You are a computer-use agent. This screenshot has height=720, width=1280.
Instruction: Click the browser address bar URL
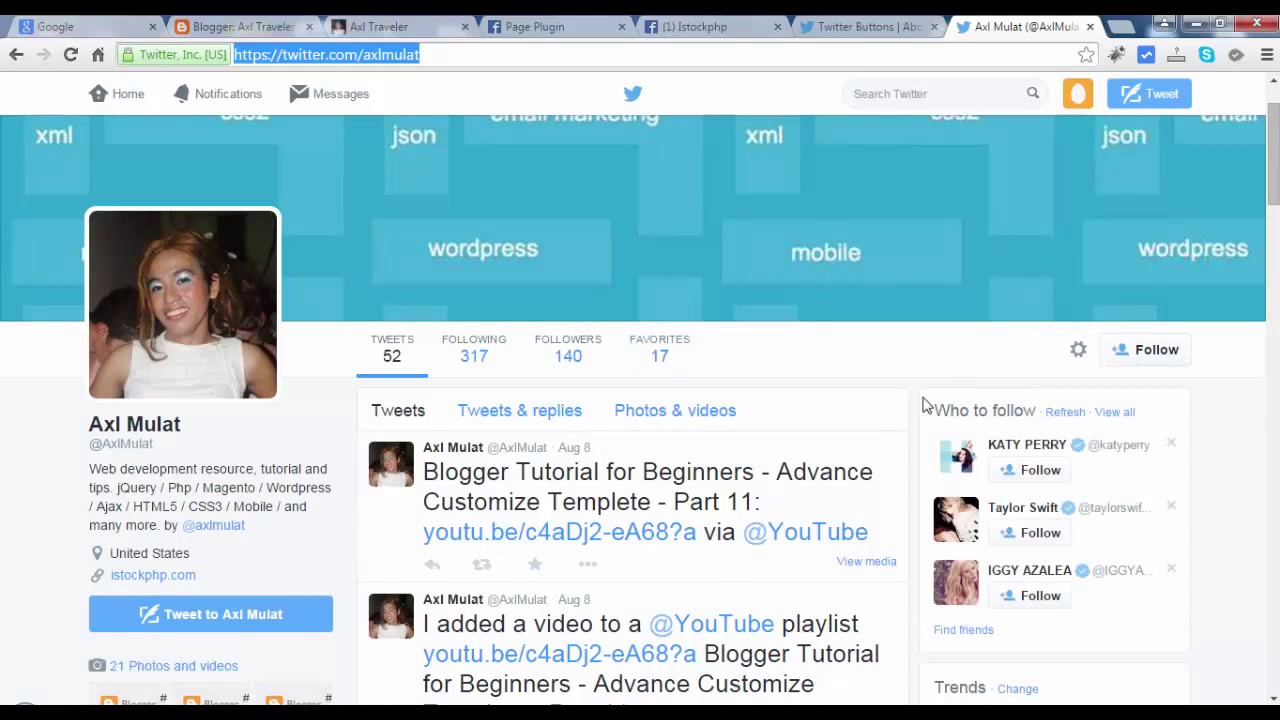(327, 55)
